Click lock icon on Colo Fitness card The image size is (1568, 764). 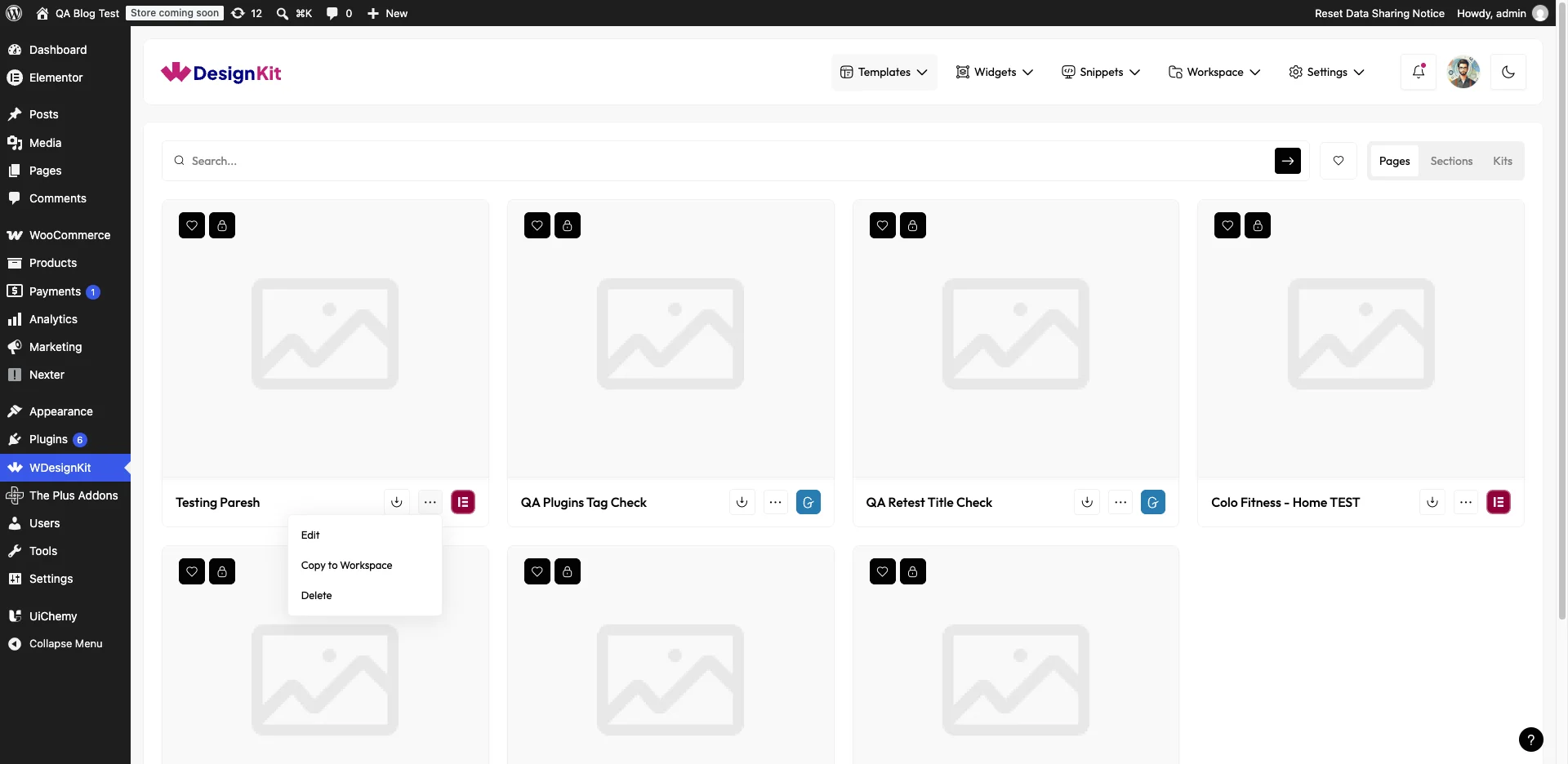pos(1258,225)
